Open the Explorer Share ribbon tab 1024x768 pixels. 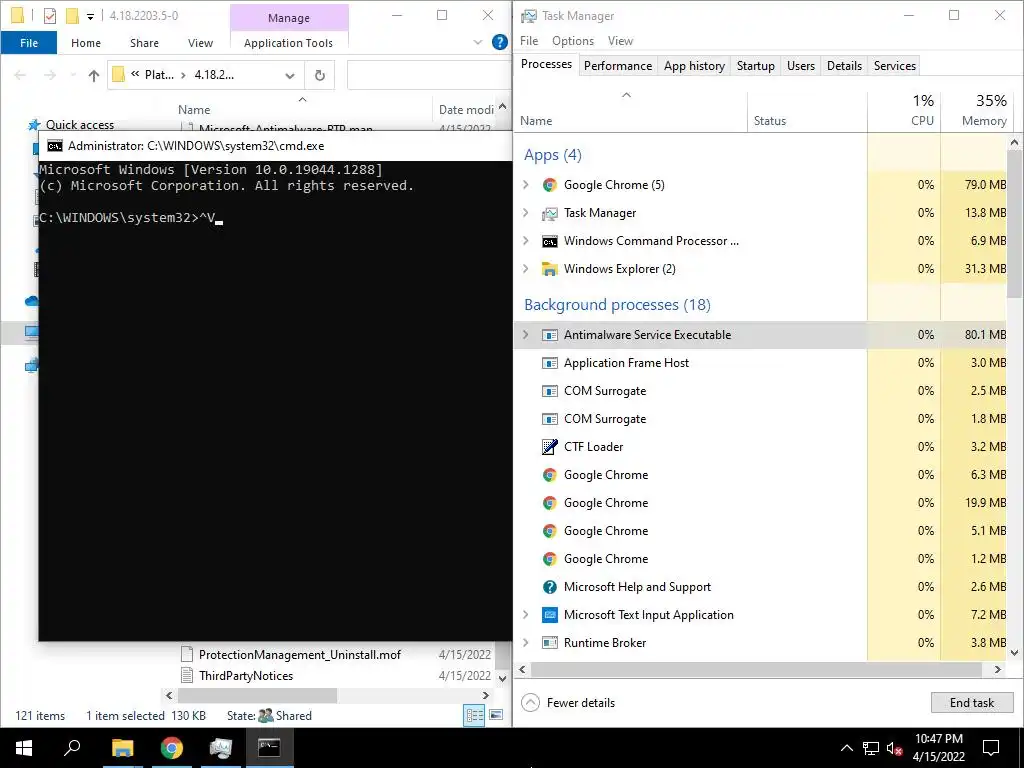[x=144, y=43]
